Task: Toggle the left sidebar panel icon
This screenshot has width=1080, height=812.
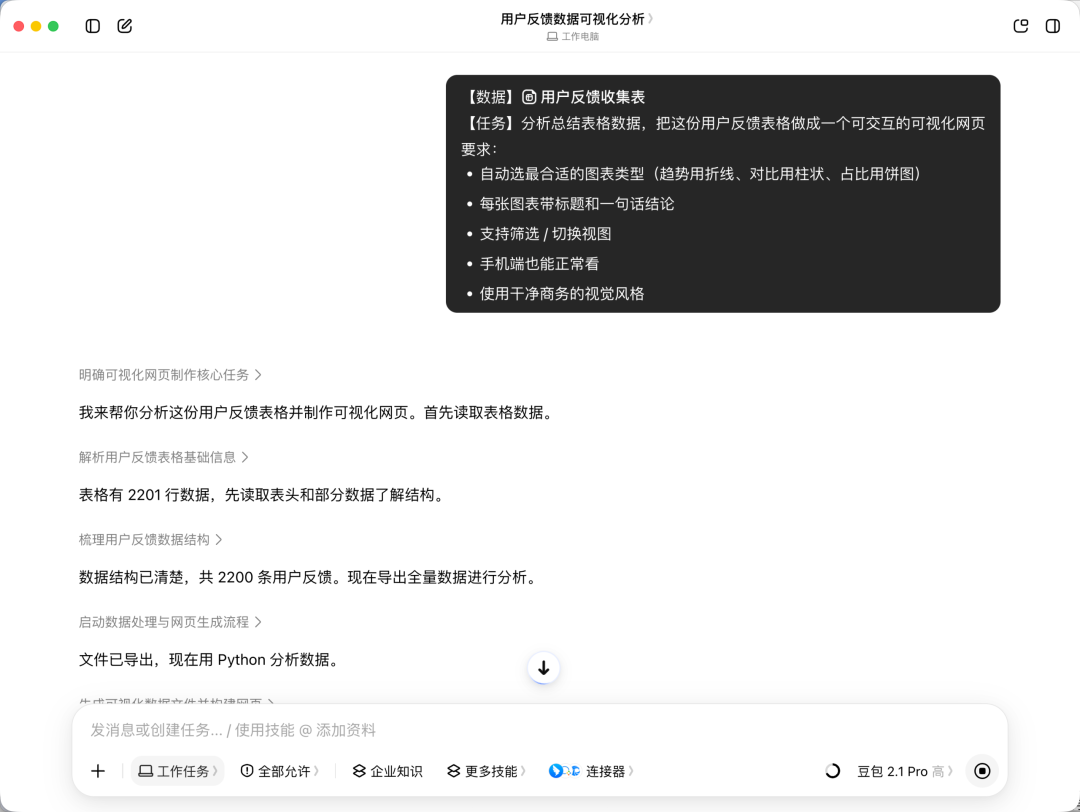Action: point(92,26)
